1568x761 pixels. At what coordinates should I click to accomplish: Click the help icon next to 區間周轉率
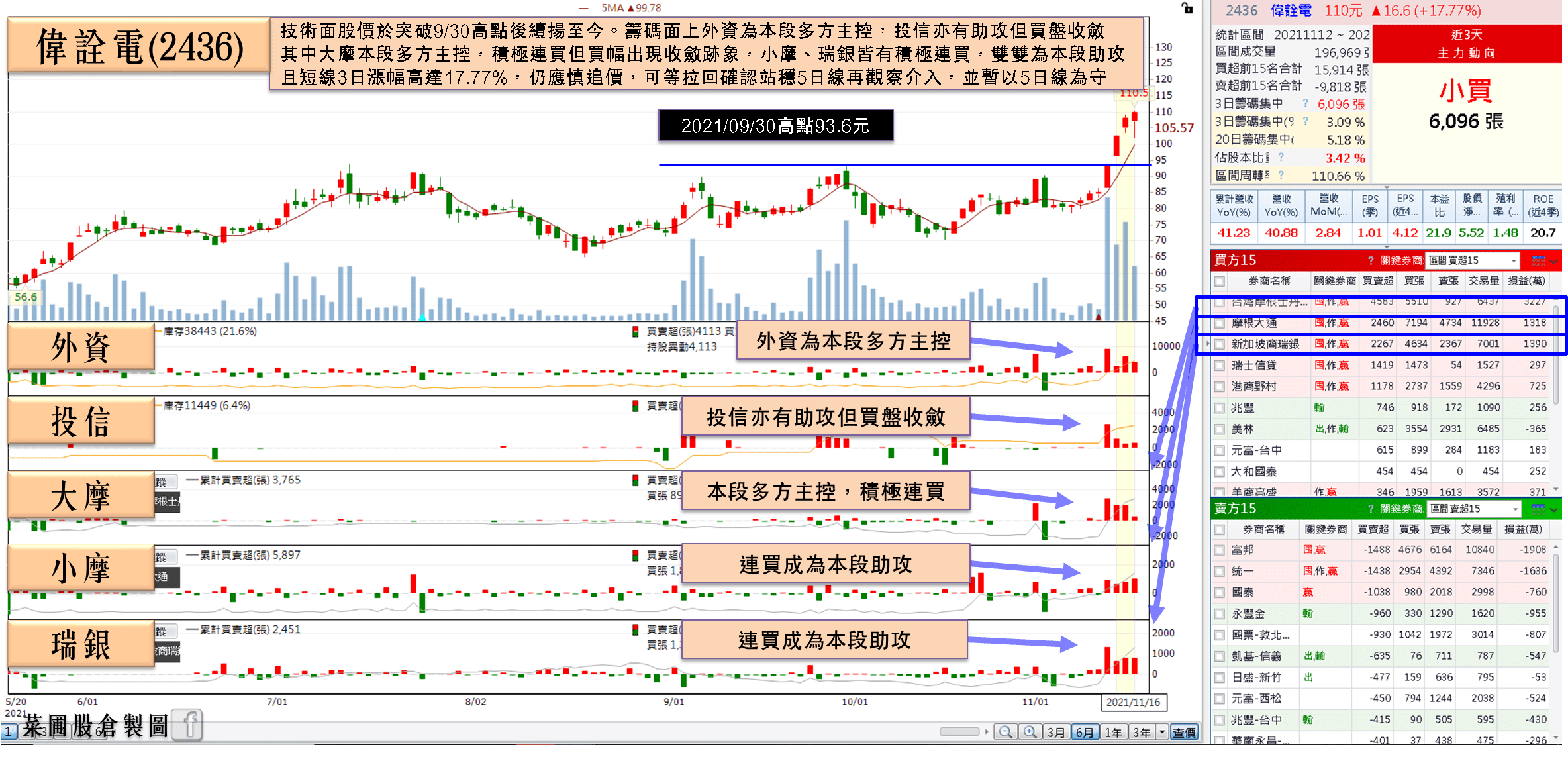[1281, 175]
